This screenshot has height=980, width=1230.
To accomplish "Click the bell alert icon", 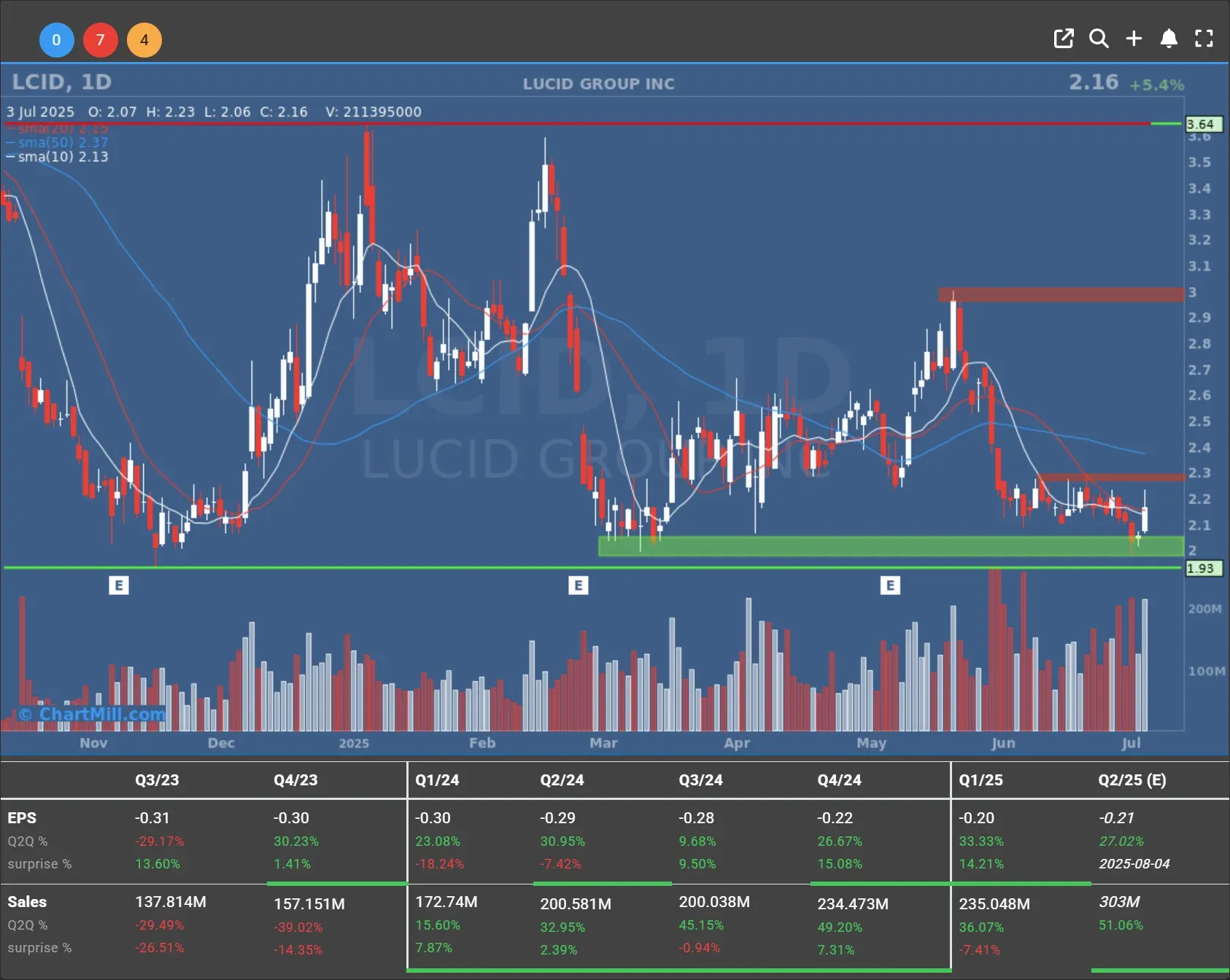I will (x=1169, y=39).
